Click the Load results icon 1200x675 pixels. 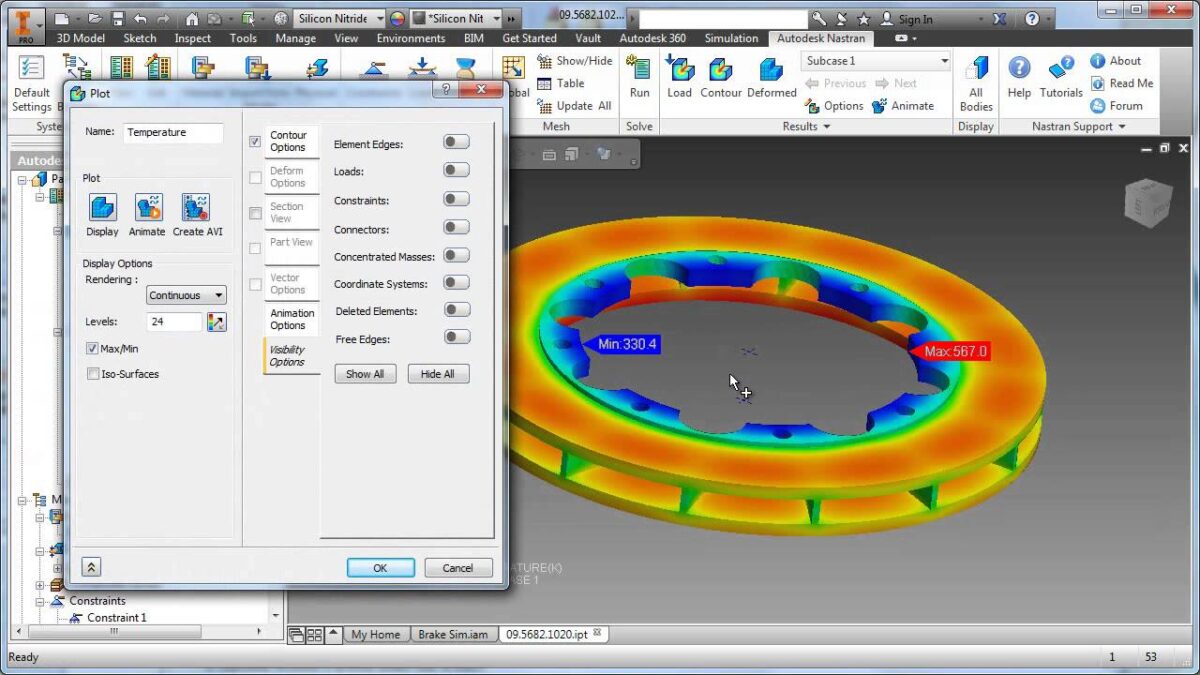coord(680,69)
